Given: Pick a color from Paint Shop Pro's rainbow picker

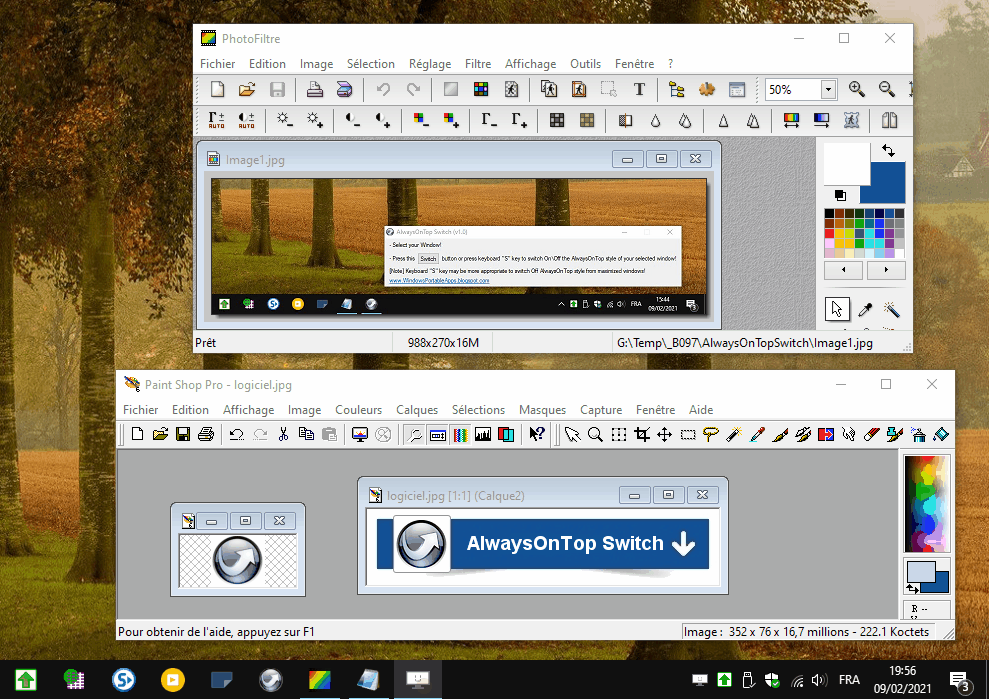Looking at the screenshot, I should click(x=927, y=503).
